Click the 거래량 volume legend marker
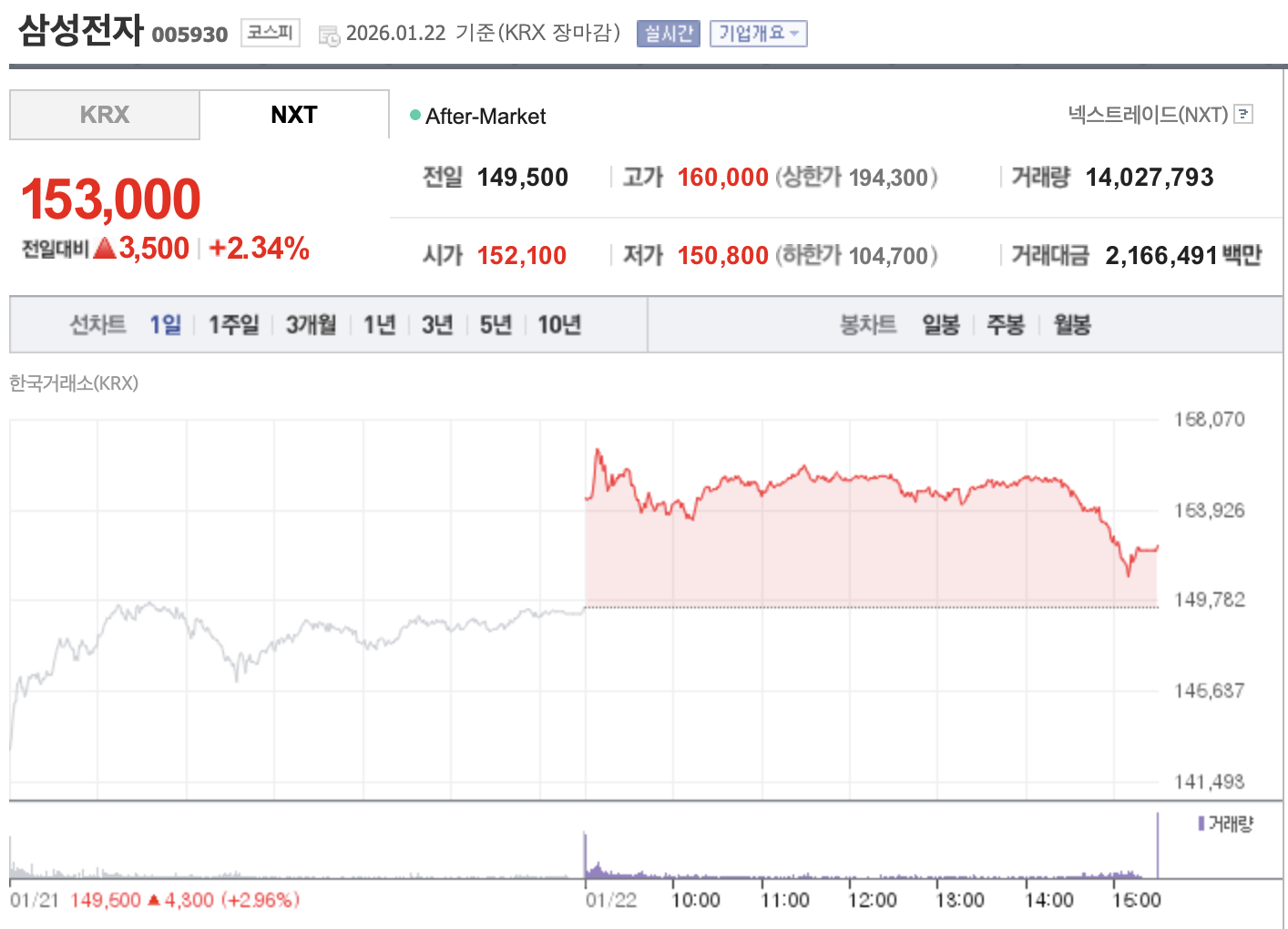This screenshot has width=1288, height=929. 1202,824
